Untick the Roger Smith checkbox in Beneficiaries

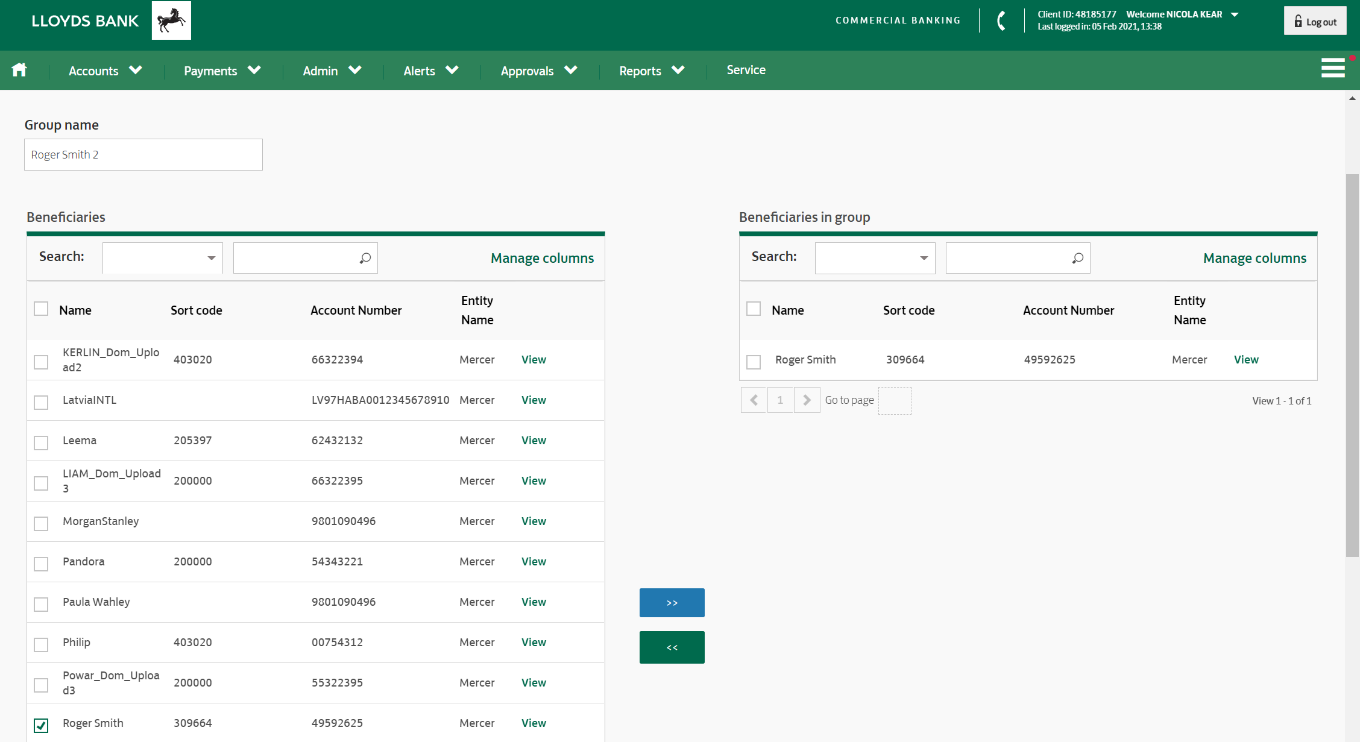(x=41, y=725)
